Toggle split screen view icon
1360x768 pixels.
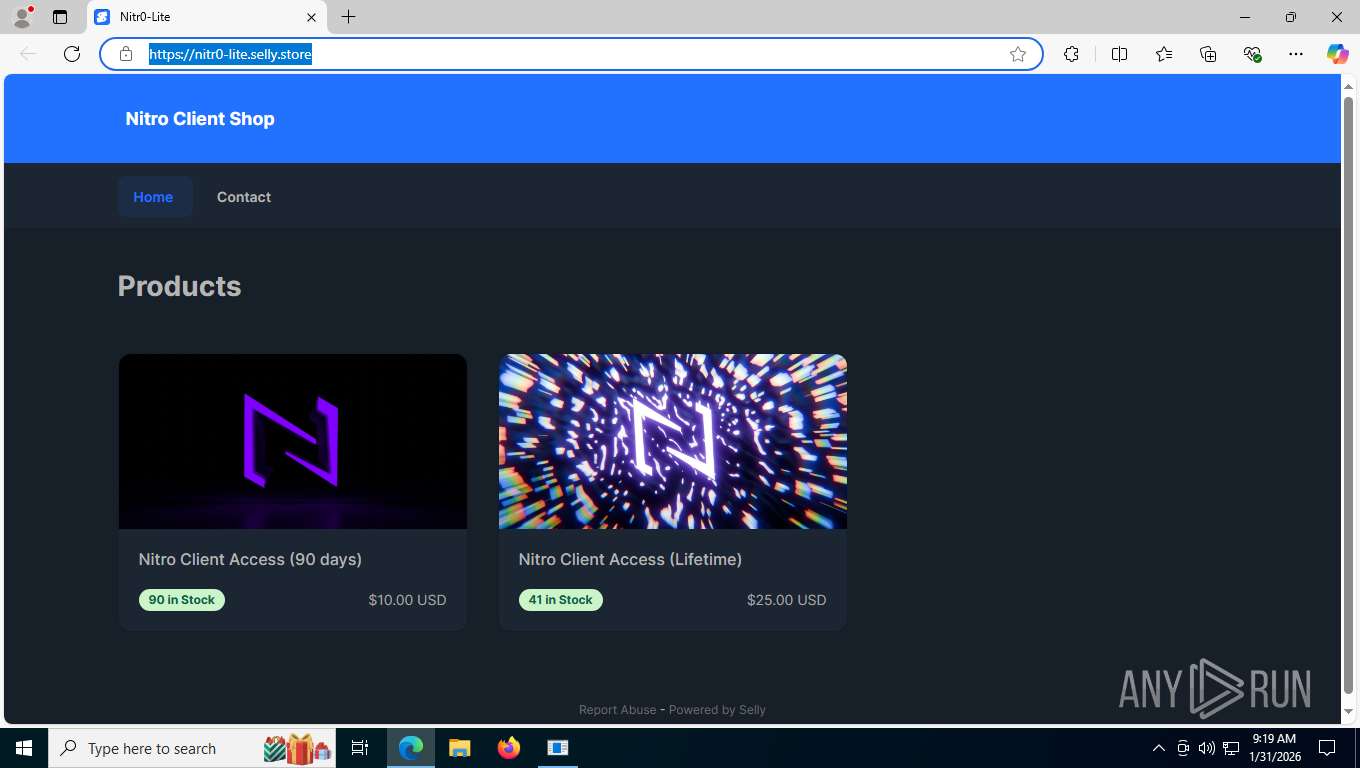(x=1120, y=54)
